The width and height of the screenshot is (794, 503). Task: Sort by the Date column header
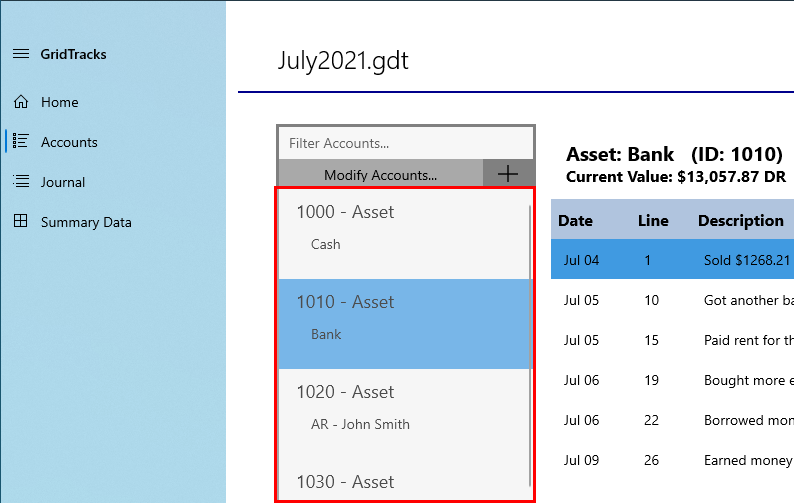[575, 220]
